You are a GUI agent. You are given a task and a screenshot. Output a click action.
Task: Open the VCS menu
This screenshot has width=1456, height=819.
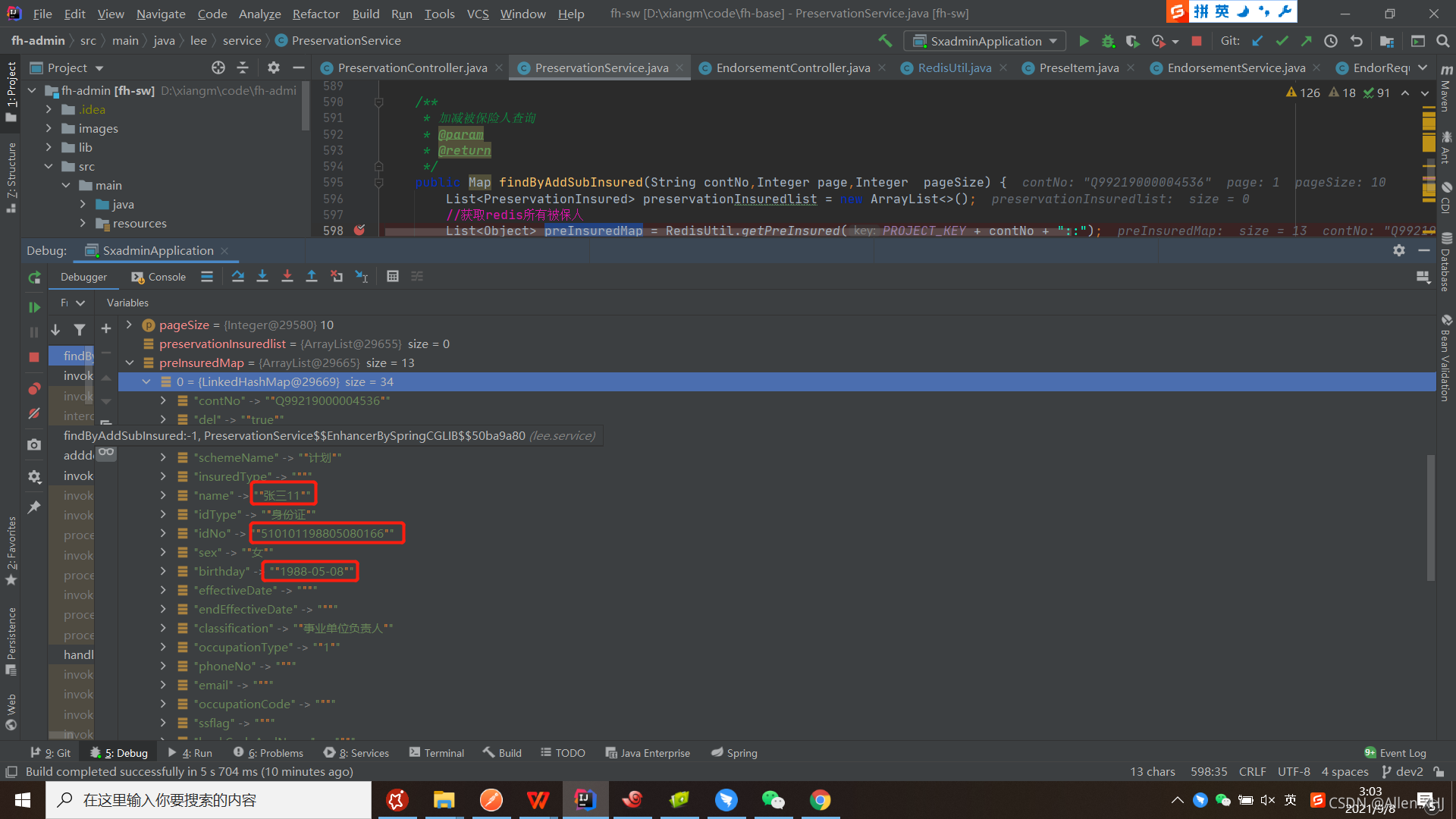tap(478, 14)
